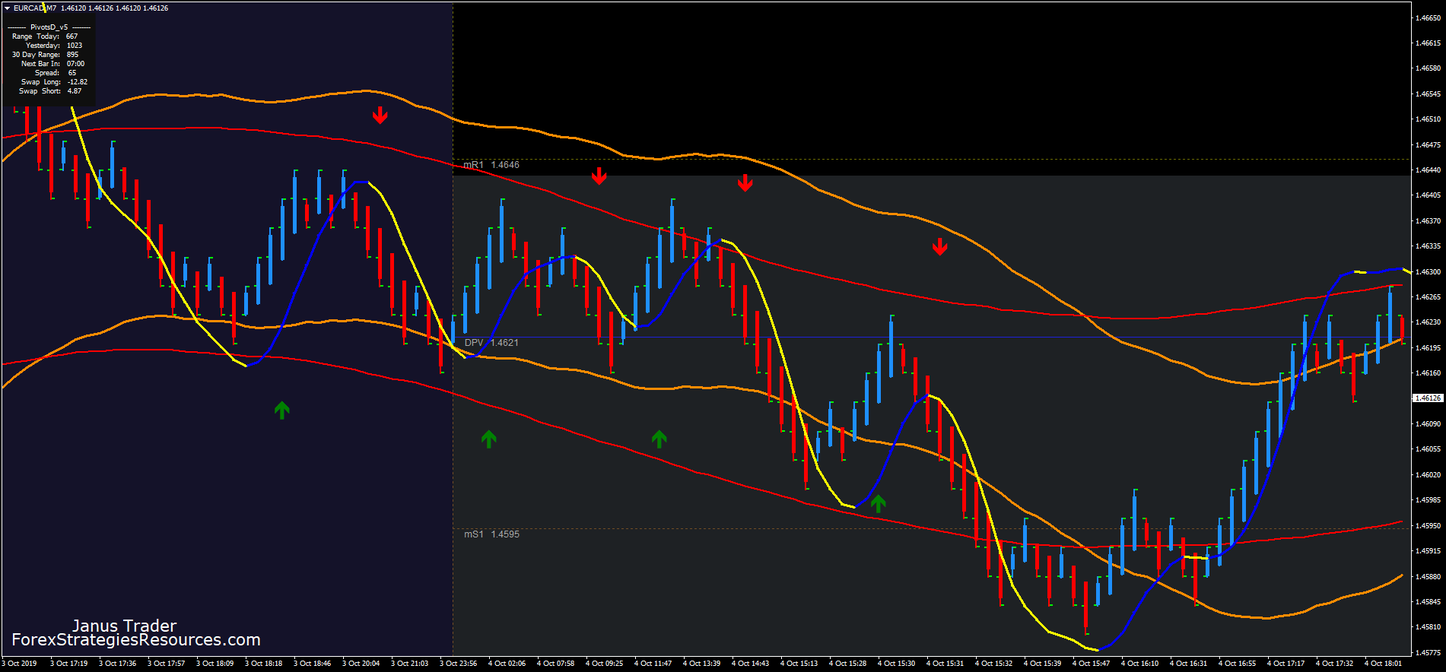Select the green up arrow below 3 Oct 18:18
This screenshot has height=672, width=1446.
click(281, 408)
